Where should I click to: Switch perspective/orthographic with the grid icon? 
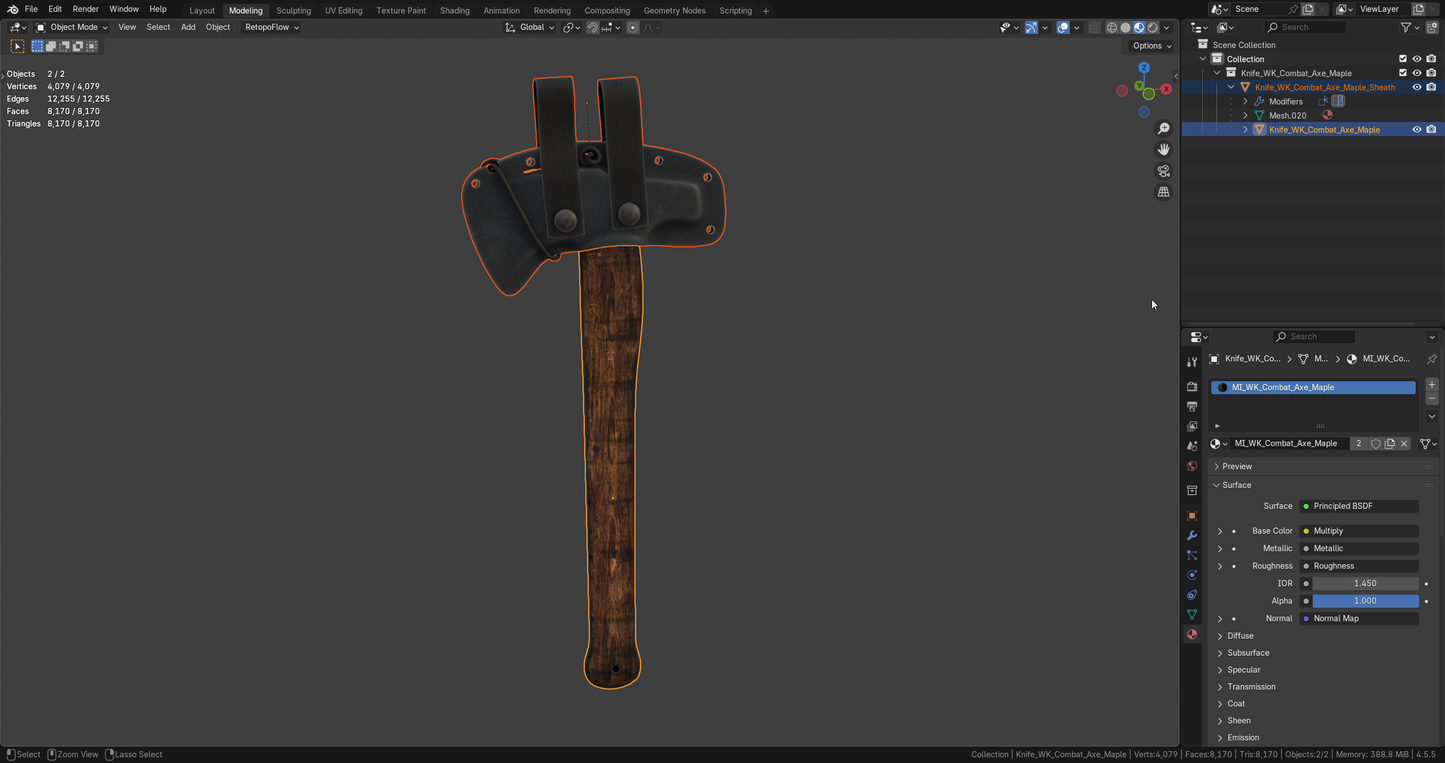click(x=1163, y=192)
